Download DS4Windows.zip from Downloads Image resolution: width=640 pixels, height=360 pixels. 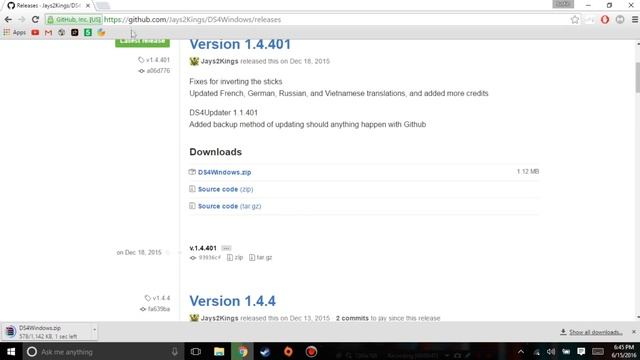(x=224, y=172)
